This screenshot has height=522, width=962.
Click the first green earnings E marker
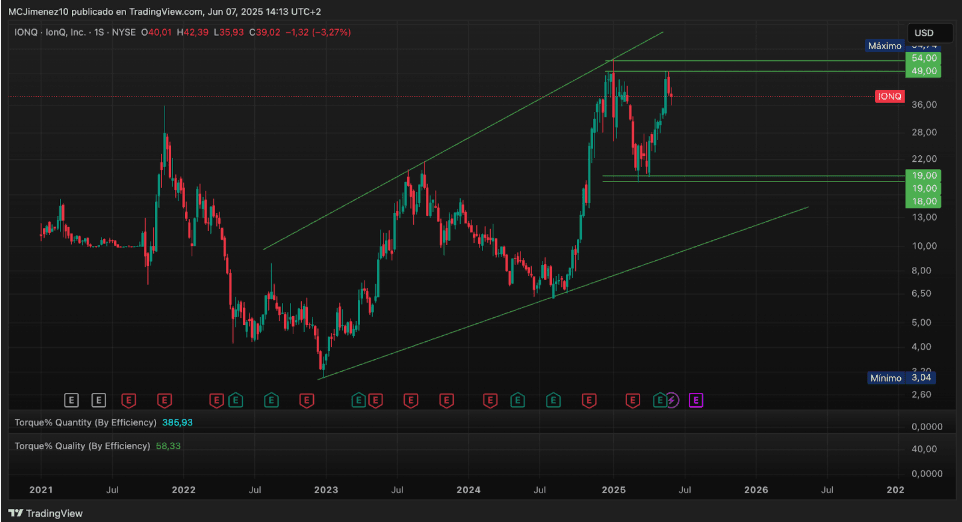pyautogui.click(x=234, y=400)
